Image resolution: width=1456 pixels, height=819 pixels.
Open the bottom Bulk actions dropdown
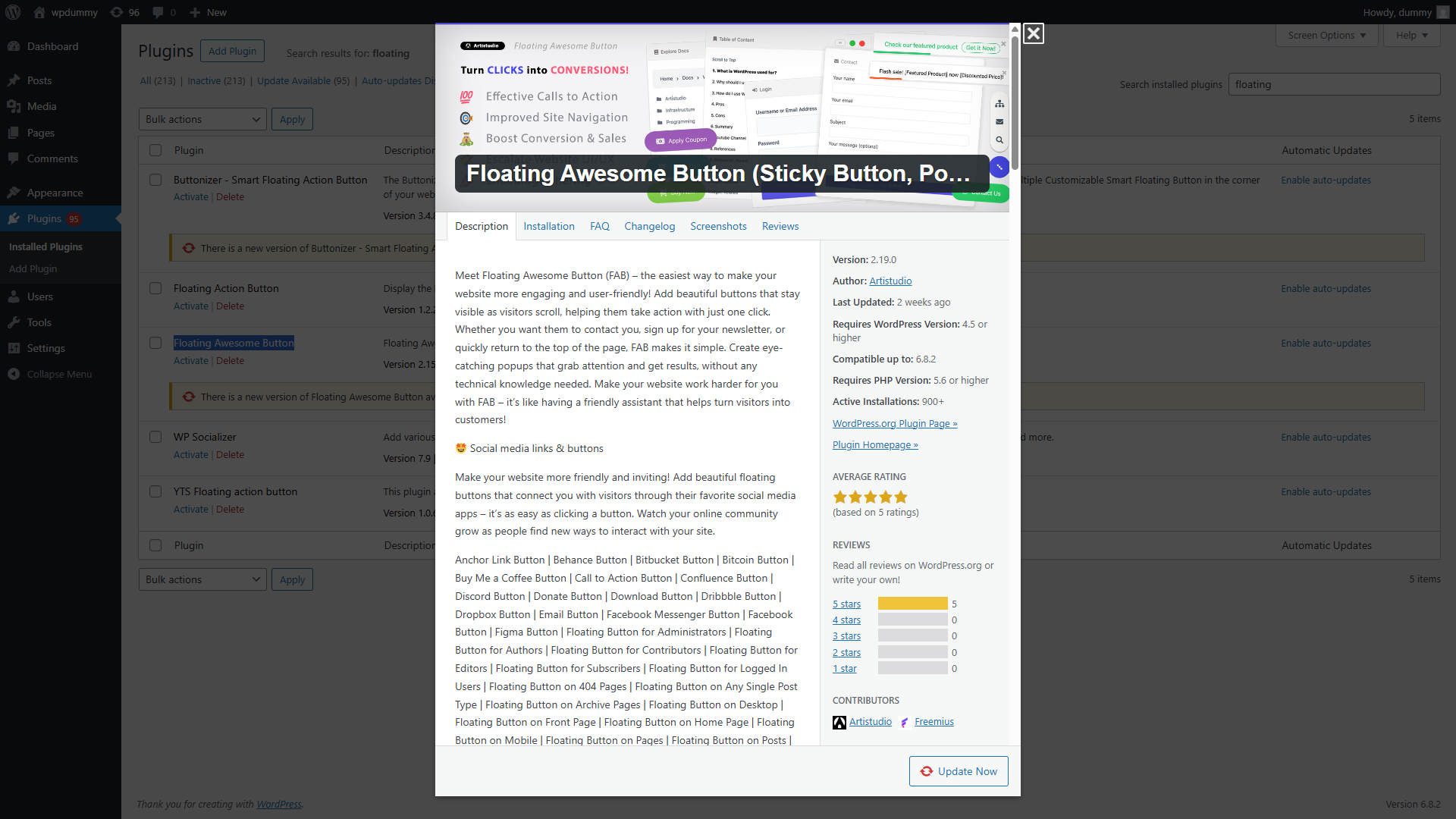point(202,579)
